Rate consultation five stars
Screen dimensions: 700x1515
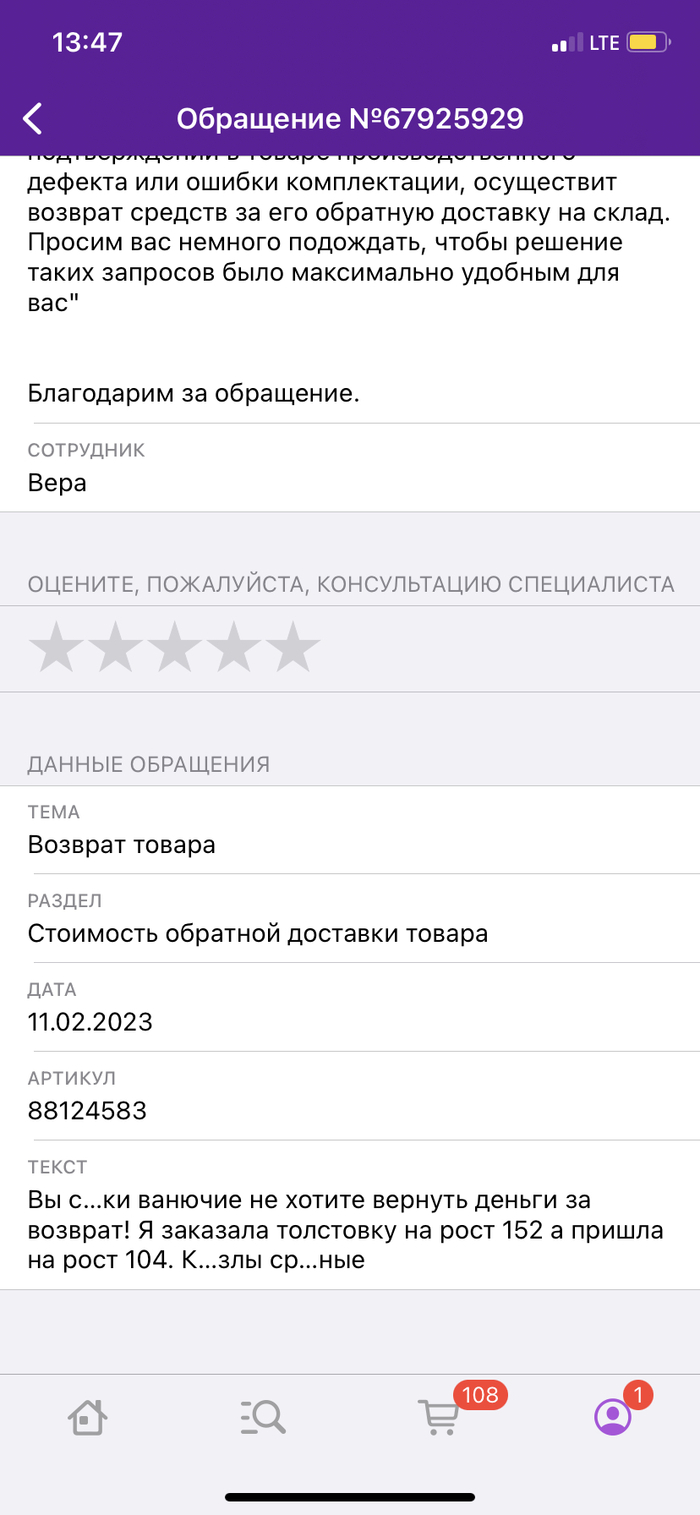click(x=293, y=647)
